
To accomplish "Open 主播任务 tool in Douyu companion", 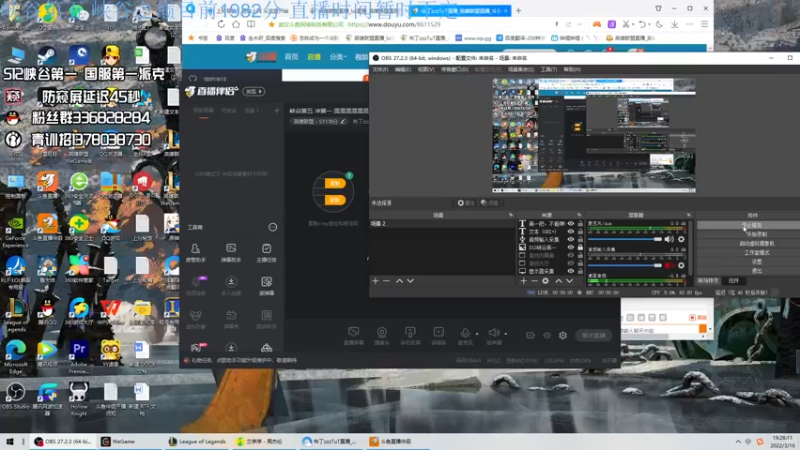I will [266, 252].
